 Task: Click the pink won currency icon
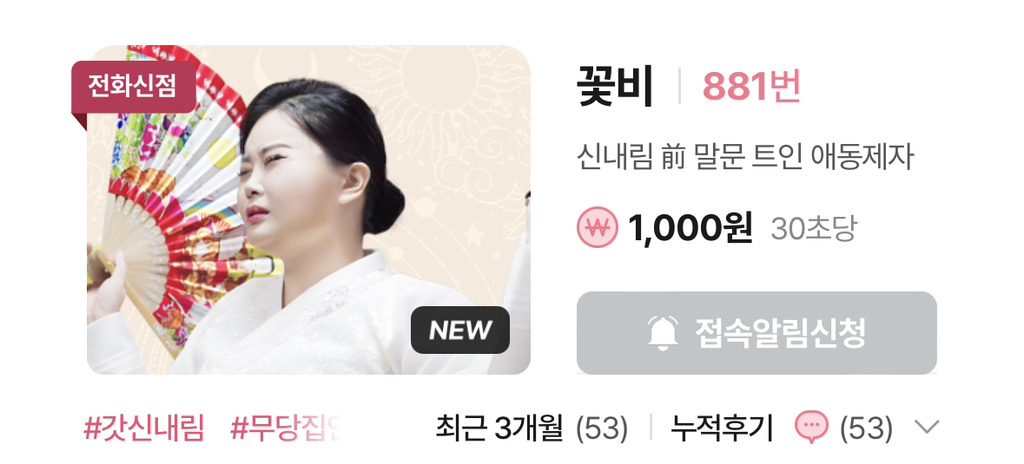(x=597, y=227)
